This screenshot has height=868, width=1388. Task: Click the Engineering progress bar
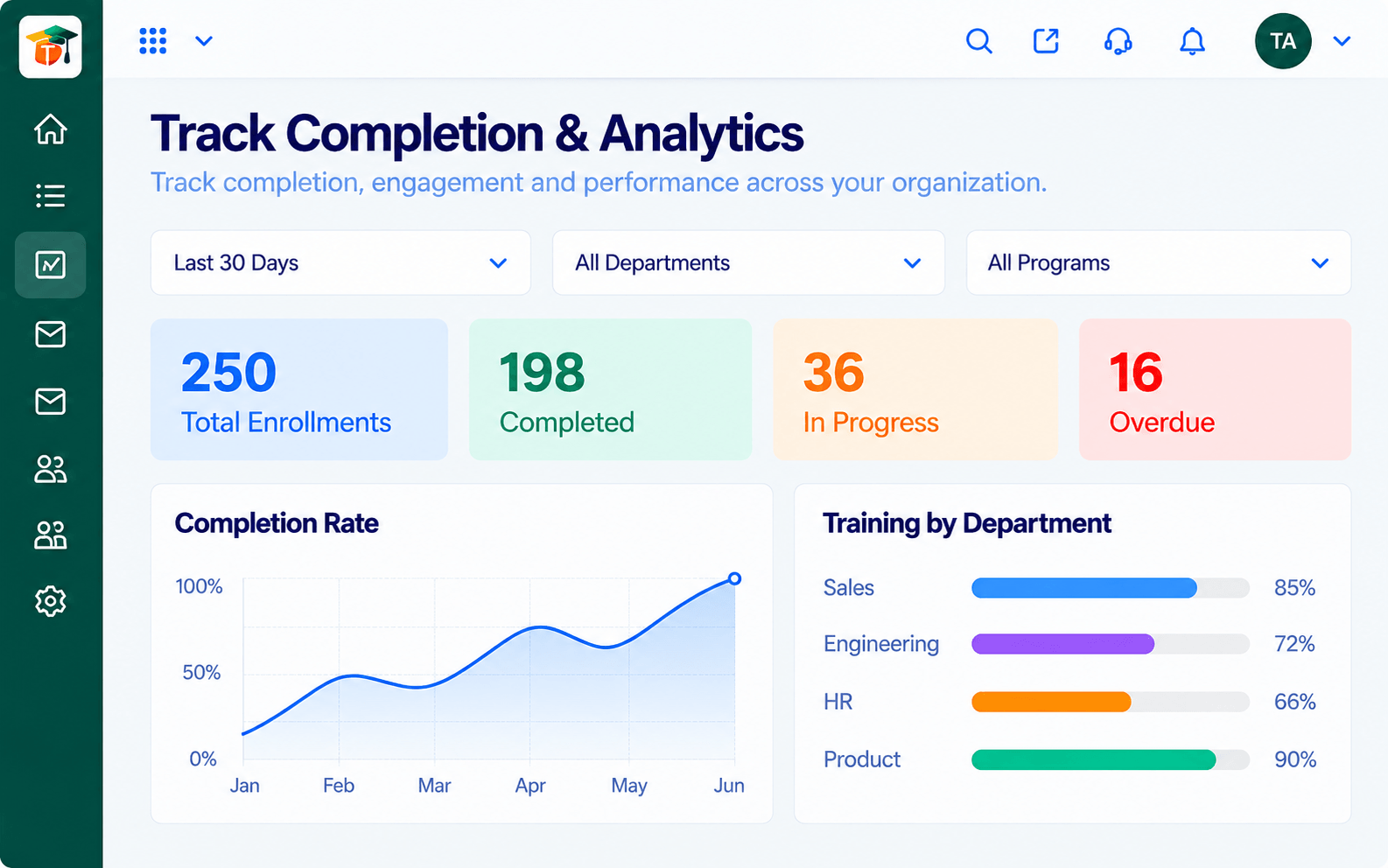tap(1111, 644)
